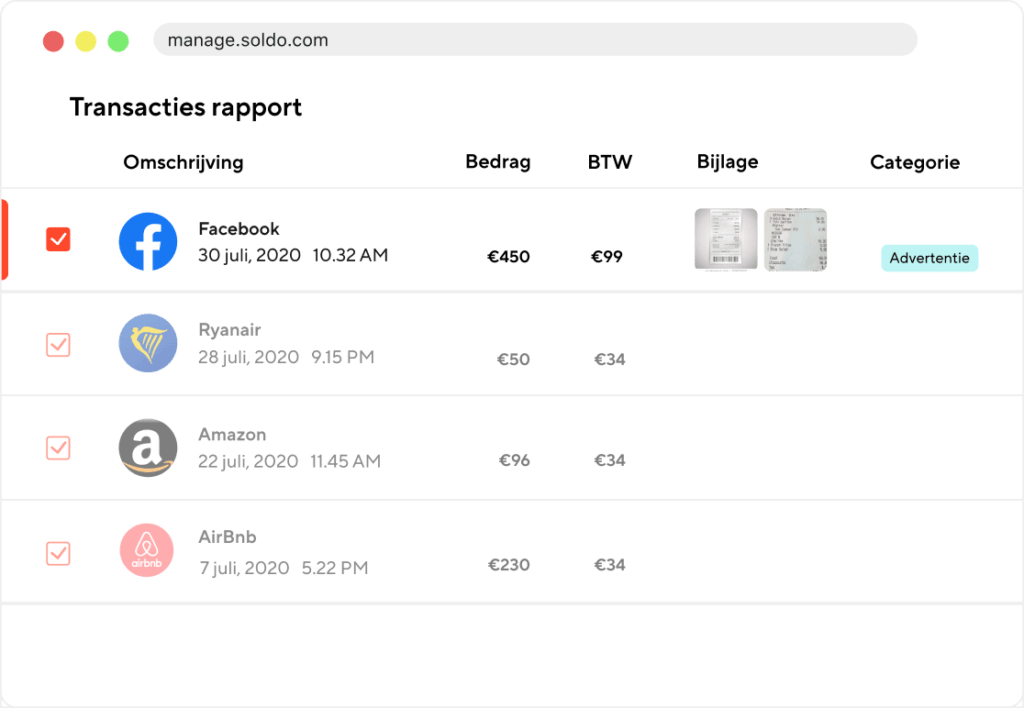Click the manage.soldo.com address bar
1024x708 pixels.
tap(535, 40)
